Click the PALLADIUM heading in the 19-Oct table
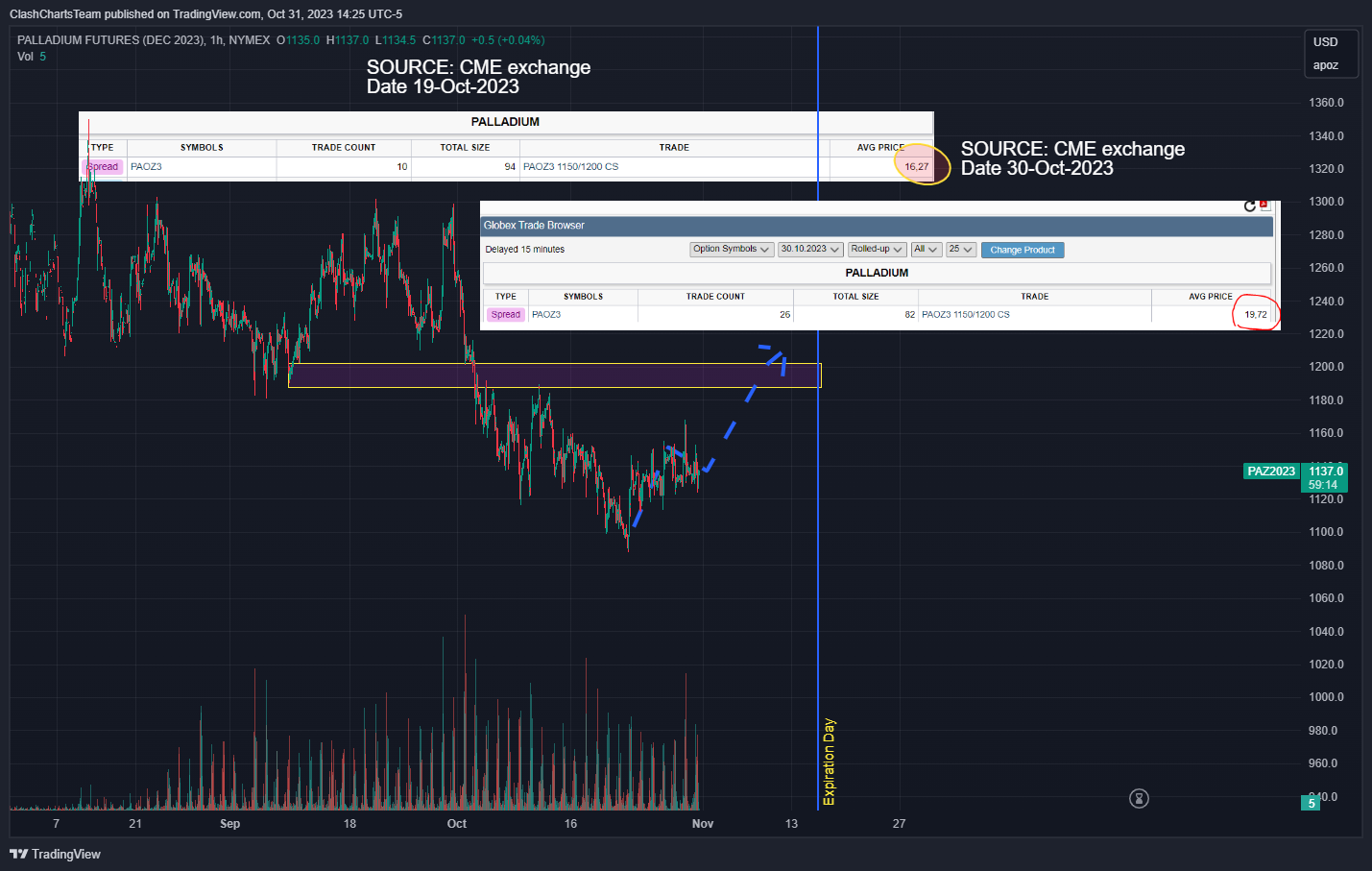Image resolution: width=1372 pixels, height=871 pixels. coord(505,122)
